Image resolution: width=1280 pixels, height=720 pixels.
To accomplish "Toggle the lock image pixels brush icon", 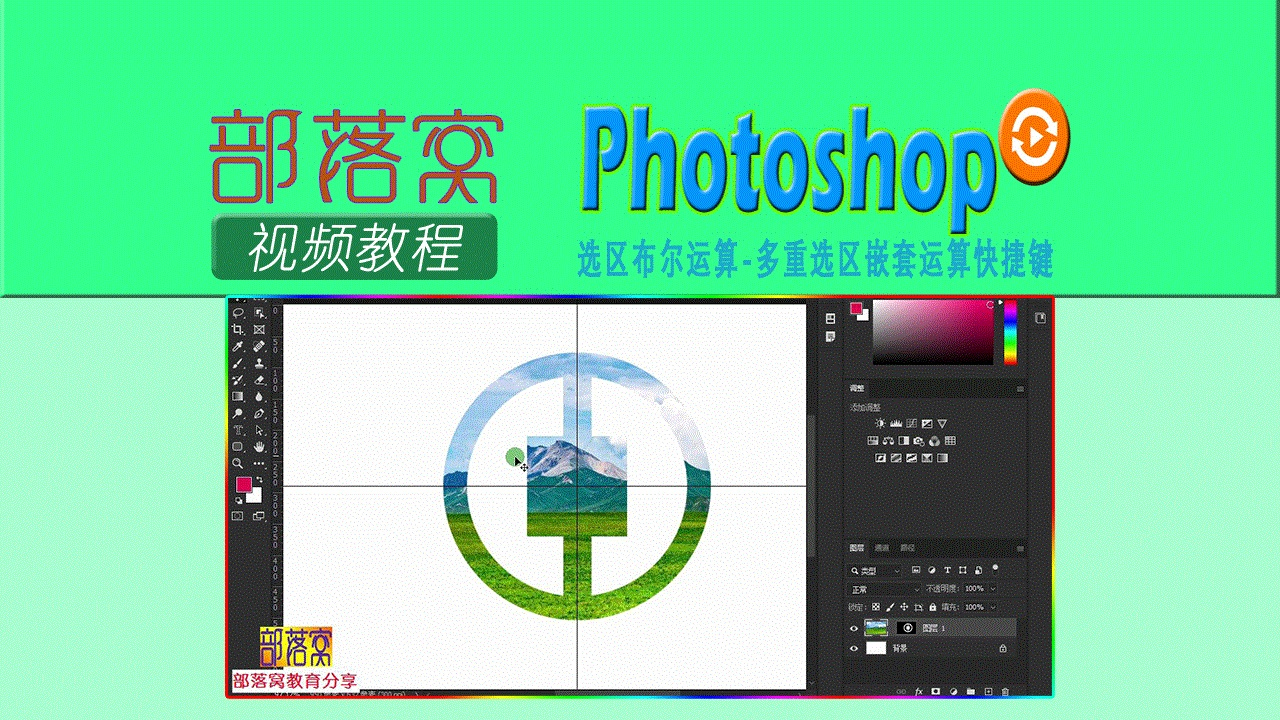I will (x=890, y=607).
